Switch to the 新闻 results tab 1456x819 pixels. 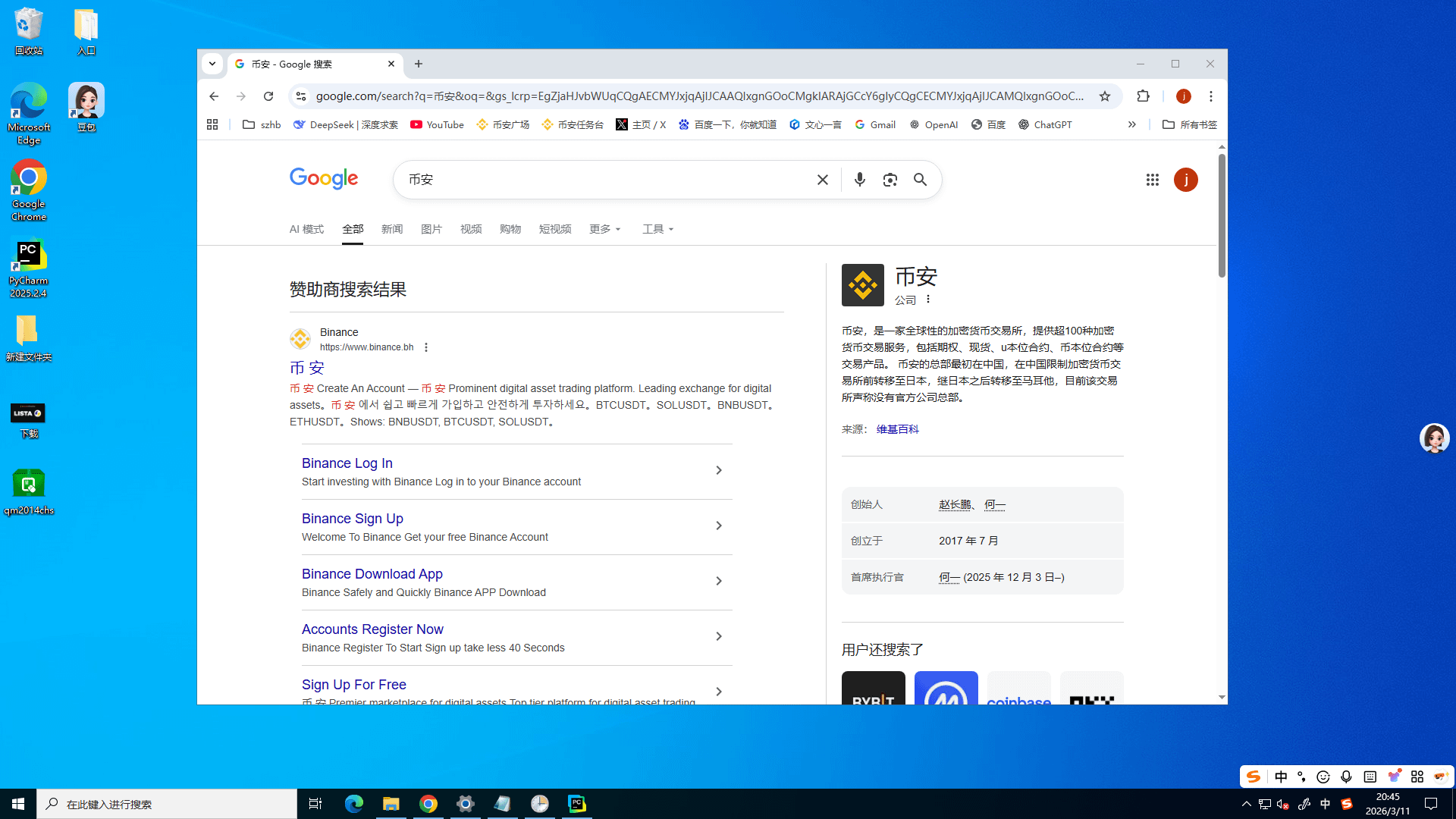coord(392,229)
